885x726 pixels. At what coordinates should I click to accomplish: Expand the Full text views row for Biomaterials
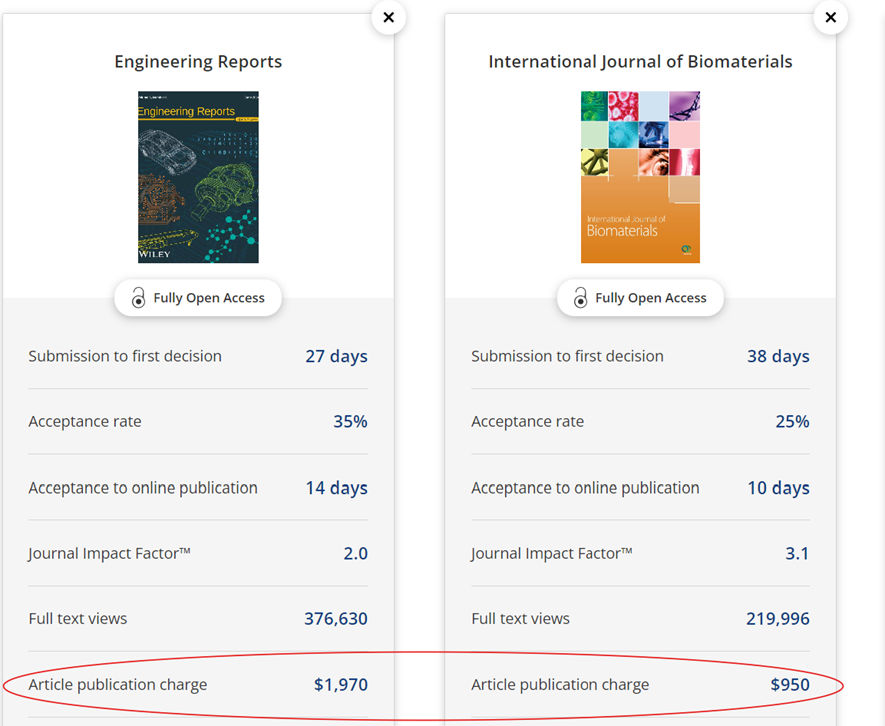[x=640, y=619]
